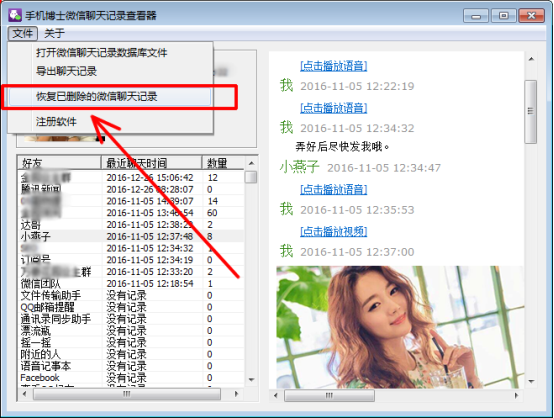The height and width of the screenshot is (418, 554).
Task: Click chat panel scroll up arrow
Action: (531, 59)
